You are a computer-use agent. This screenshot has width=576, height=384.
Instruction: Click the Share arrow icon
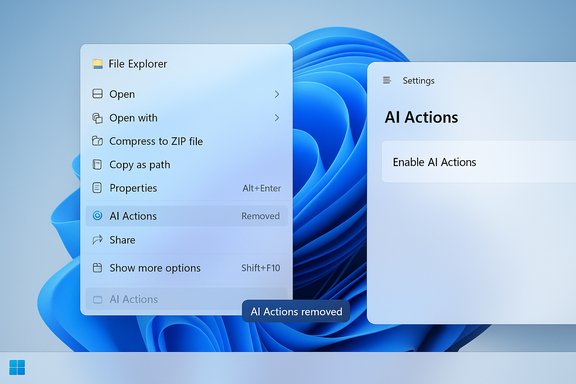[97, 240]
